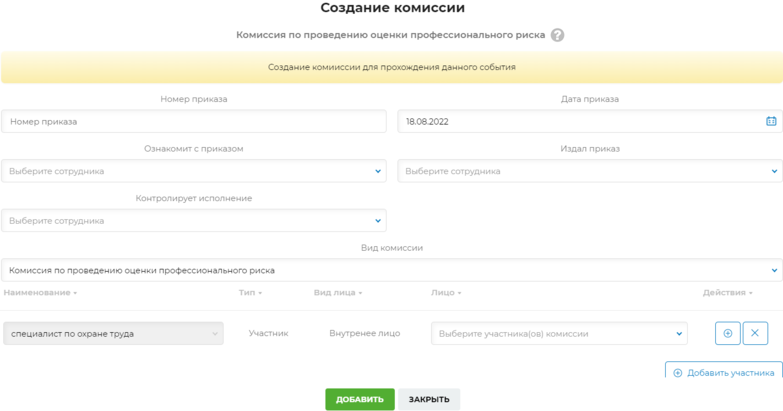Expand the Вид комиссии dropdown

point(392,270)
